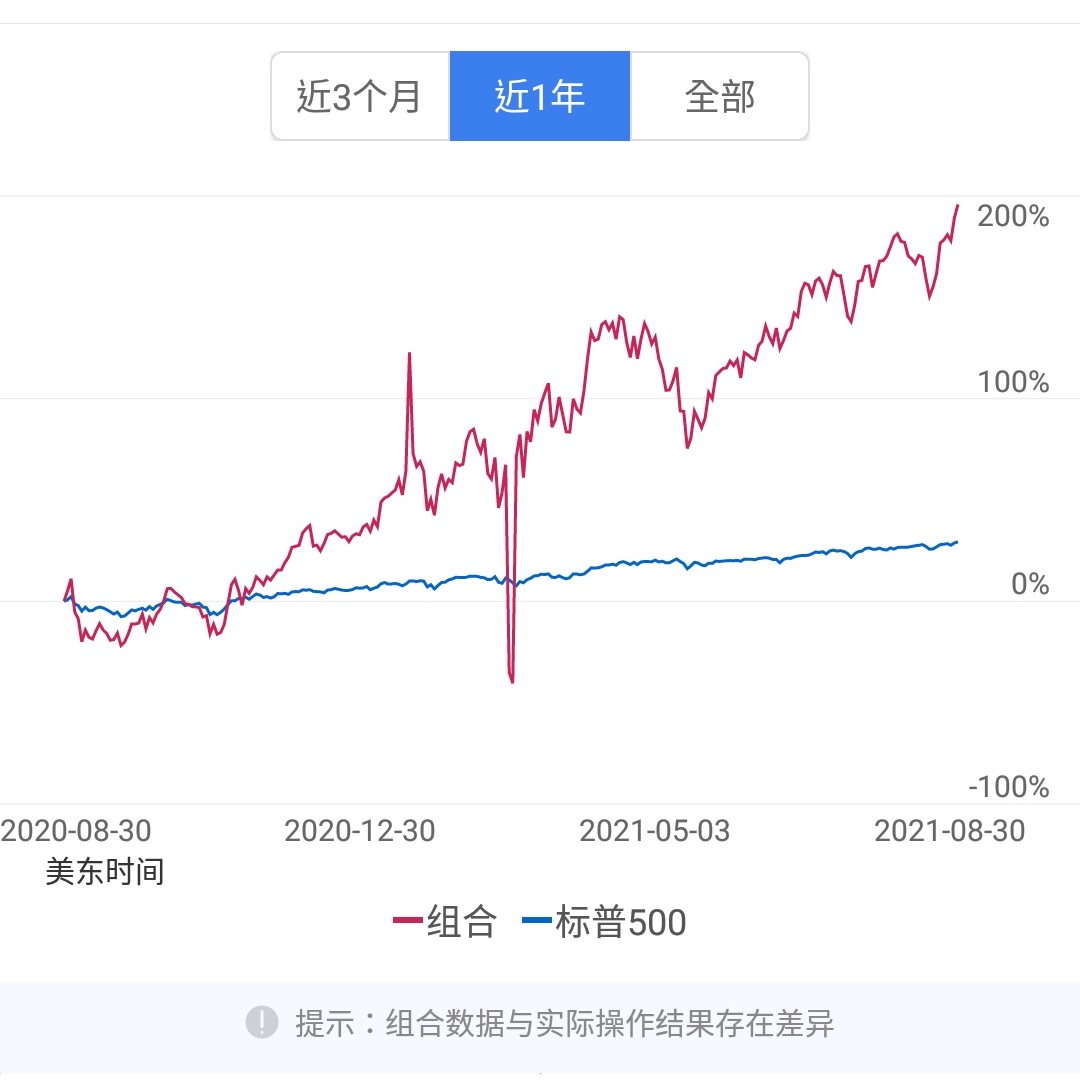Click the red line's lowest dip point
The image size is (1080, 1084).
pyautogui.click(x=512, y=682)
